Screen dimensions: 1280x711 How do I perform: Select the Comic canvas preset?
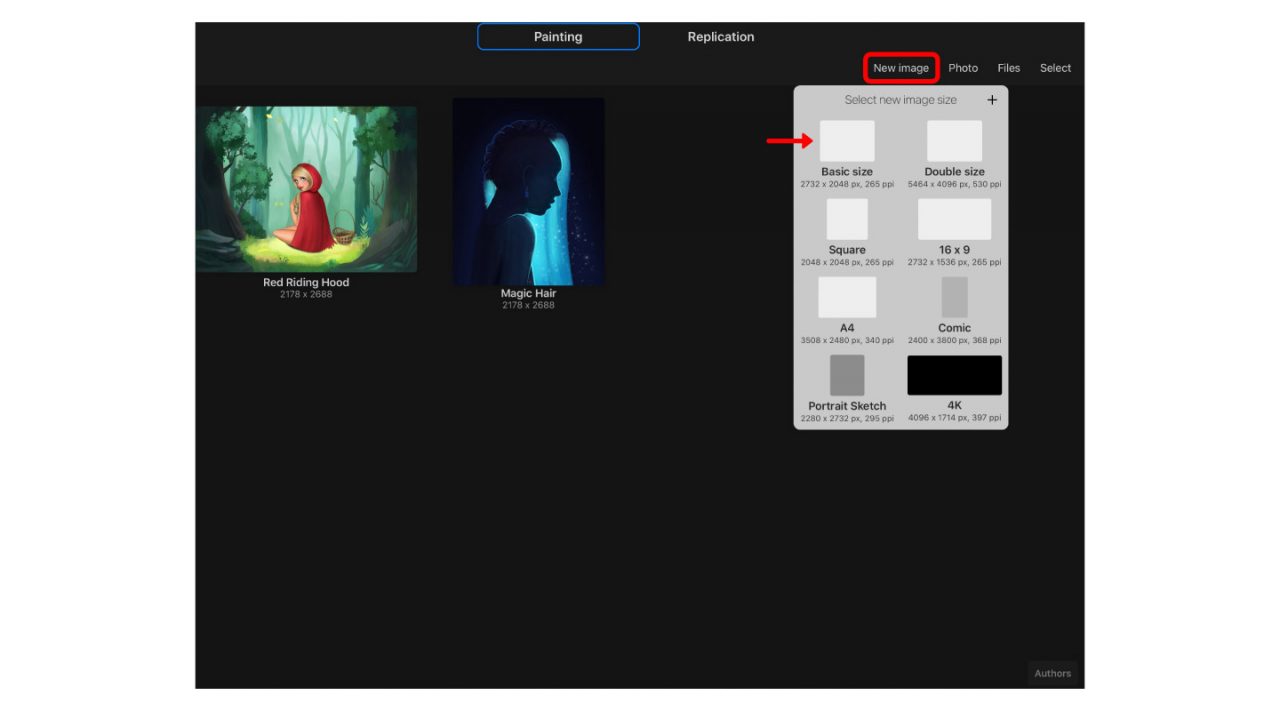(x=954, y=296)
